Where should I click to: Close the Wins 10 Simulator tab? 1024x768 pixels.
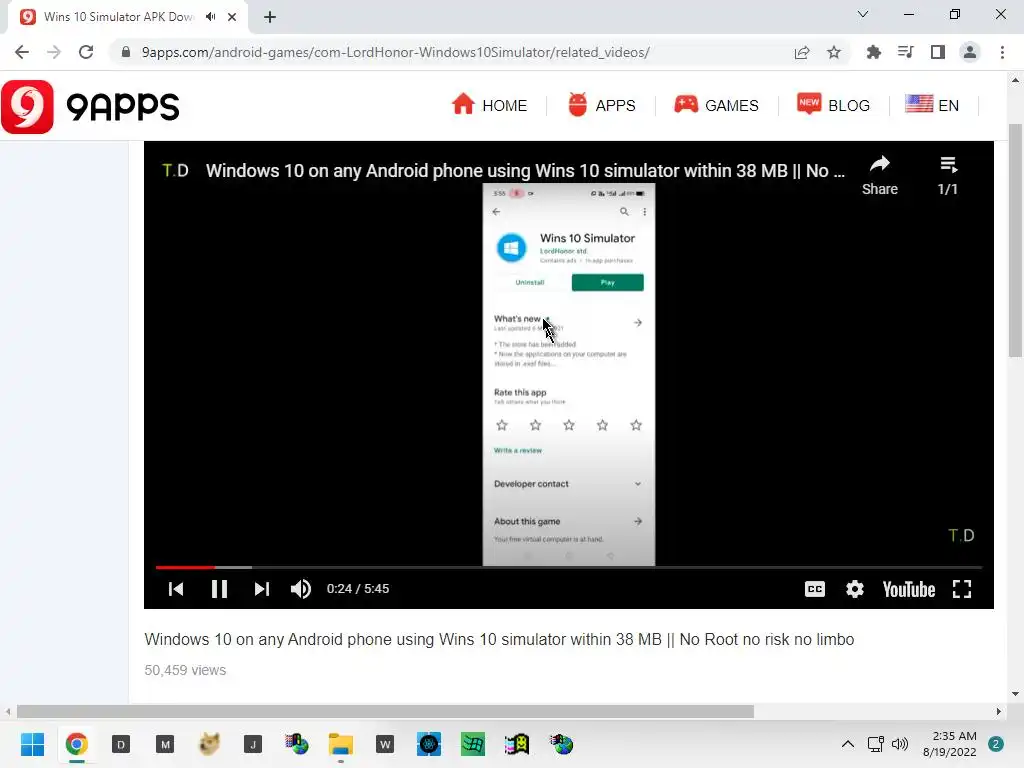(x=232, y=17)
